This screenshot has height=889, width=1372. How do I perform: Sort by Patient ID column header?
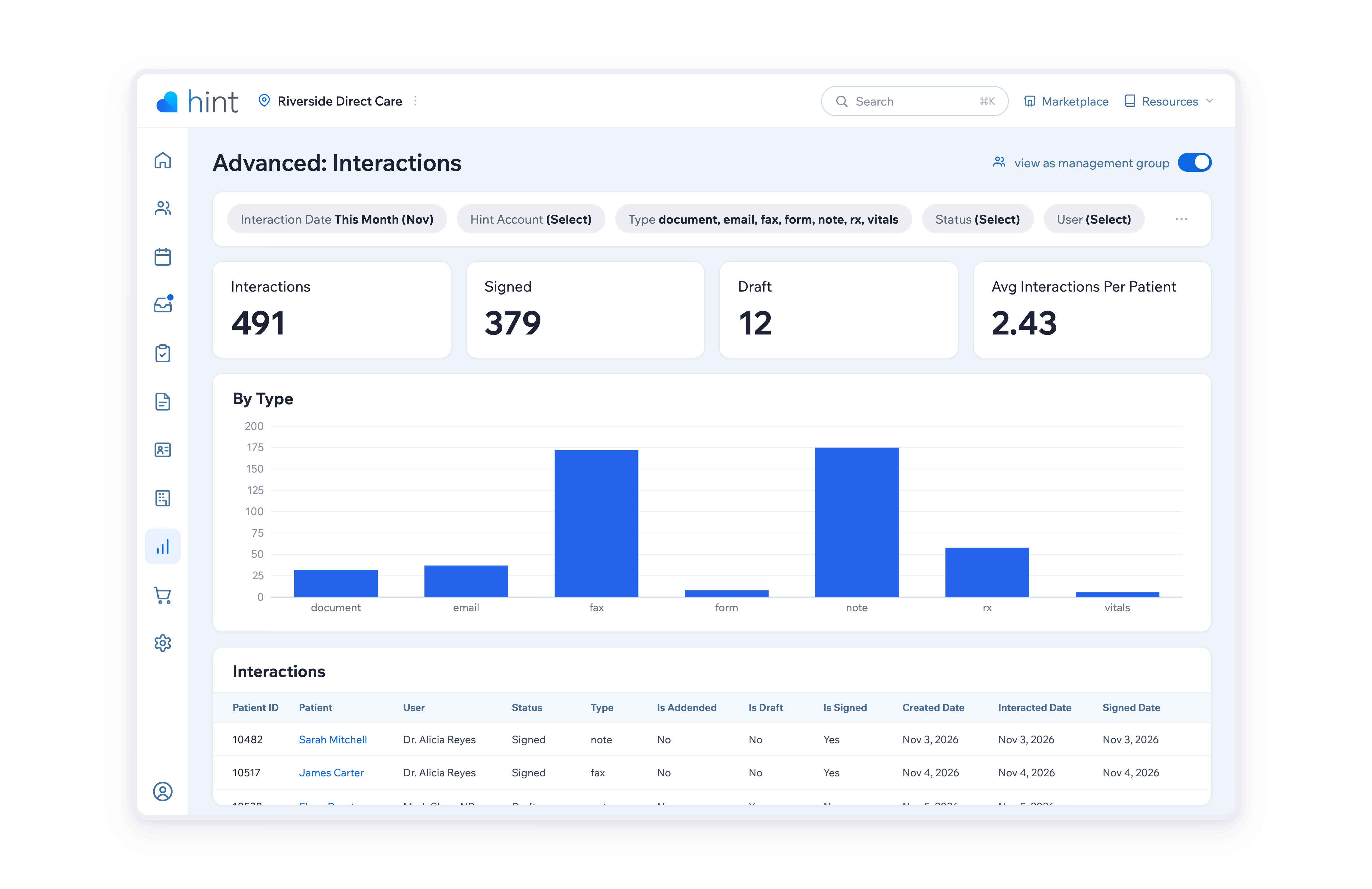(255, 707)
